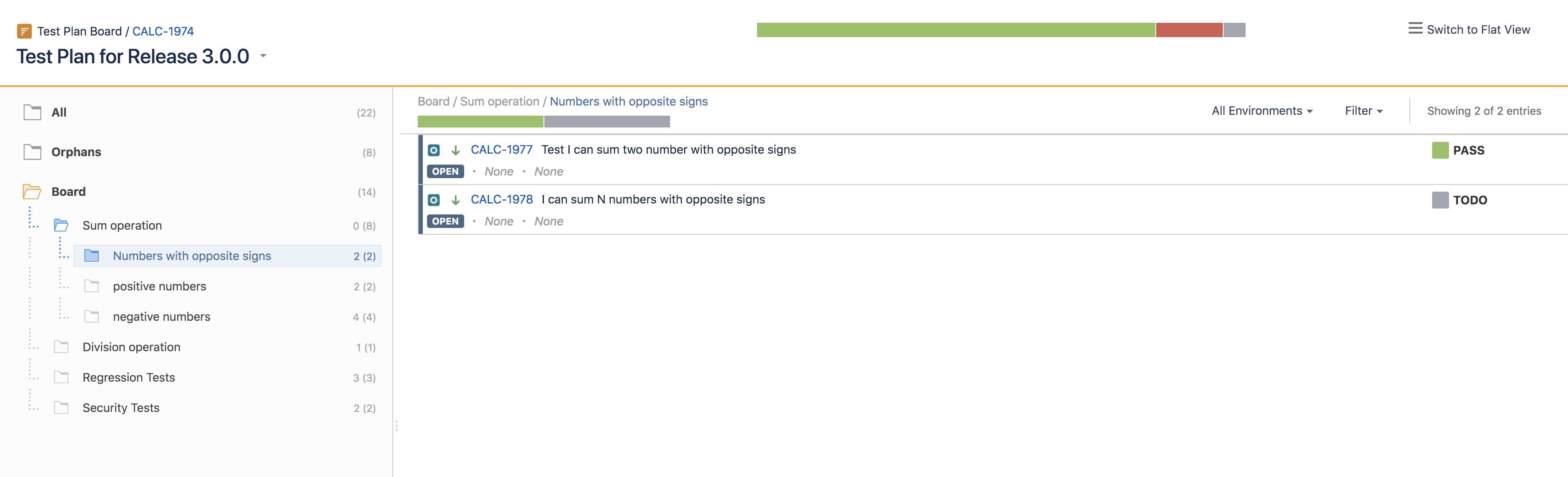
Task: Click the orange Test Plan issue type icon
Action: (24, 31)
